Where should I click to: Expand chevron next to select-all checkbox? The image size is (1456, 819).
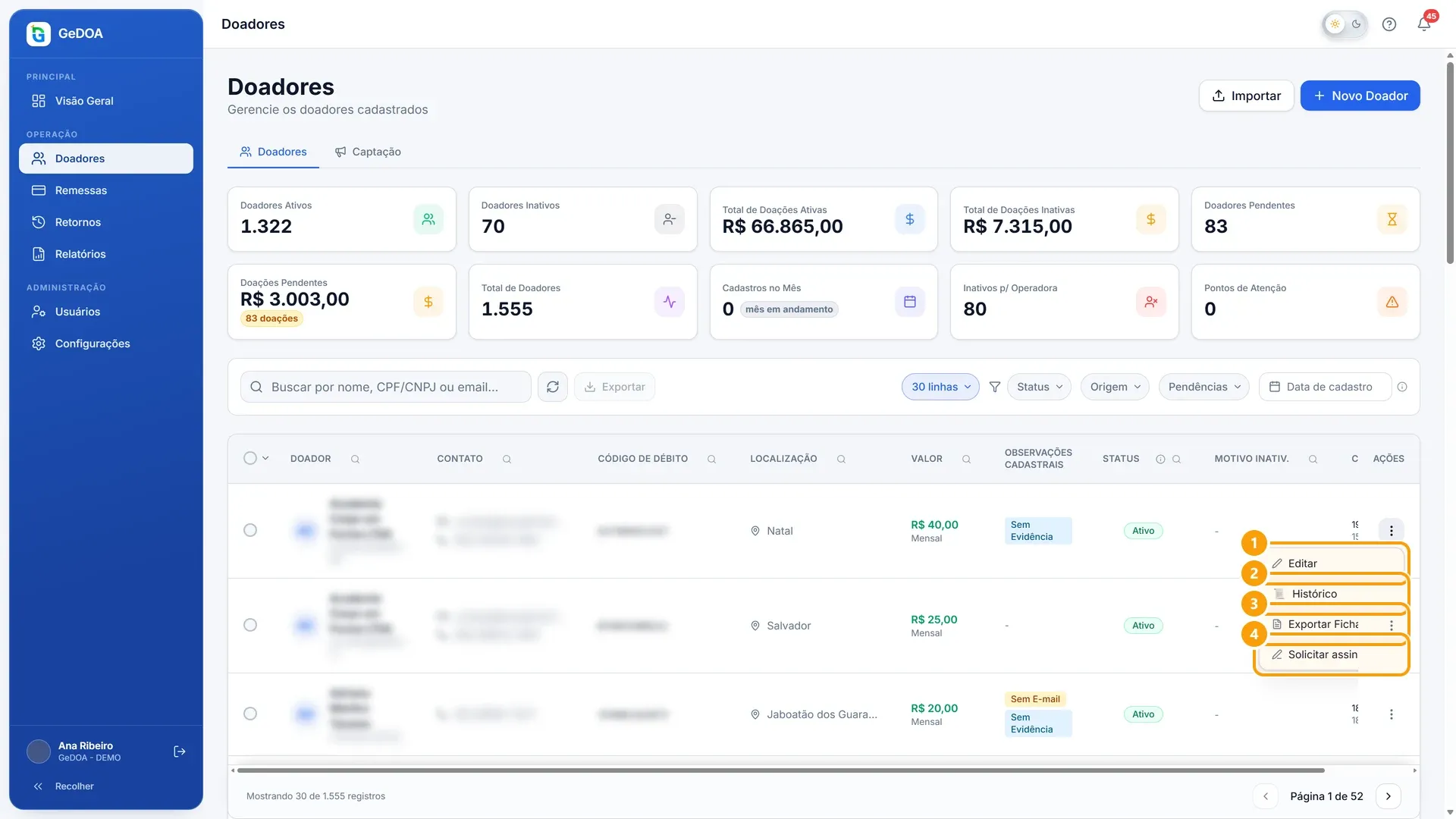coord(265,458)
